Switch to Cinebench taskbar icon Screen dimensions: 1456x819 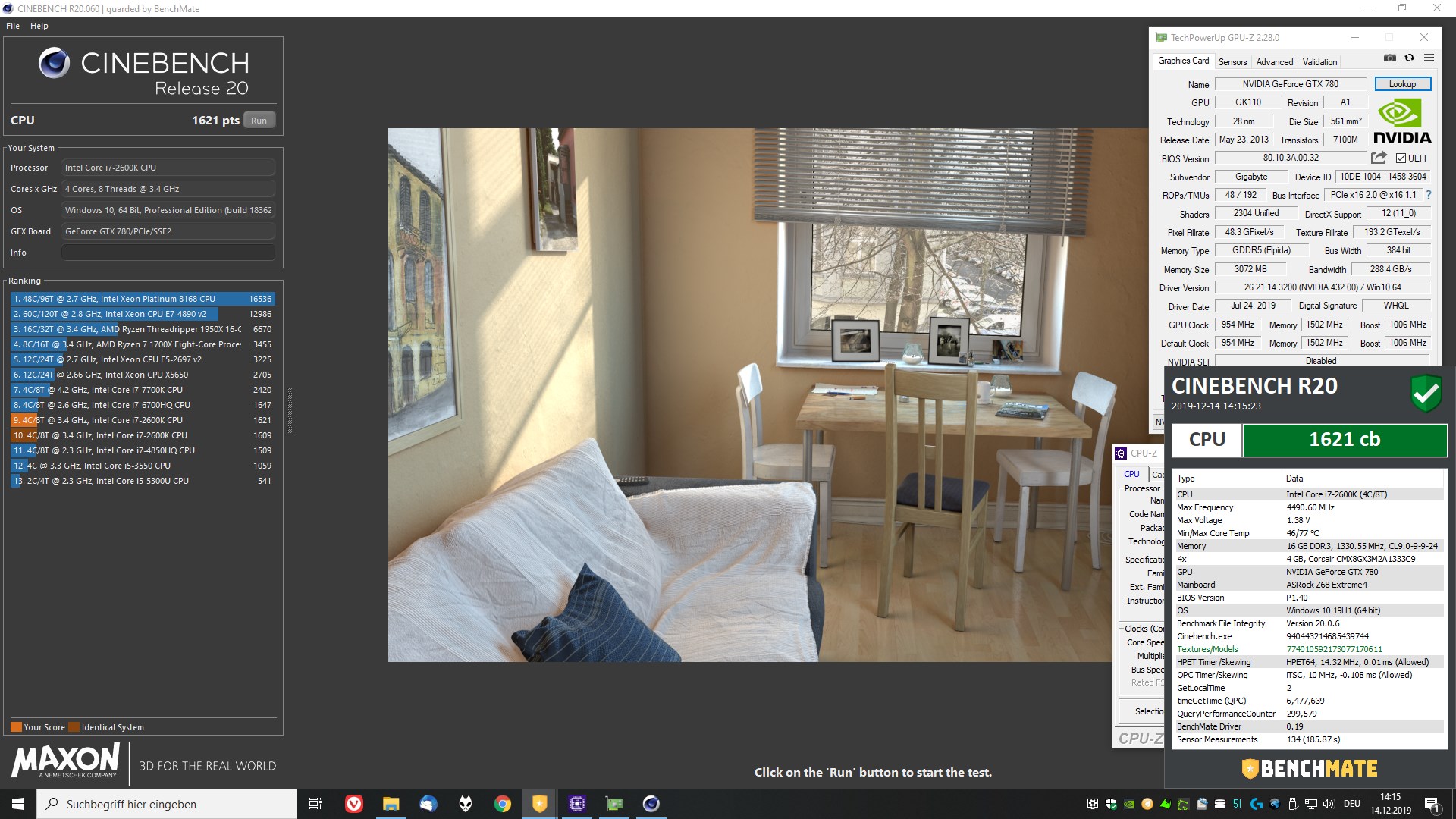(651, 804)
